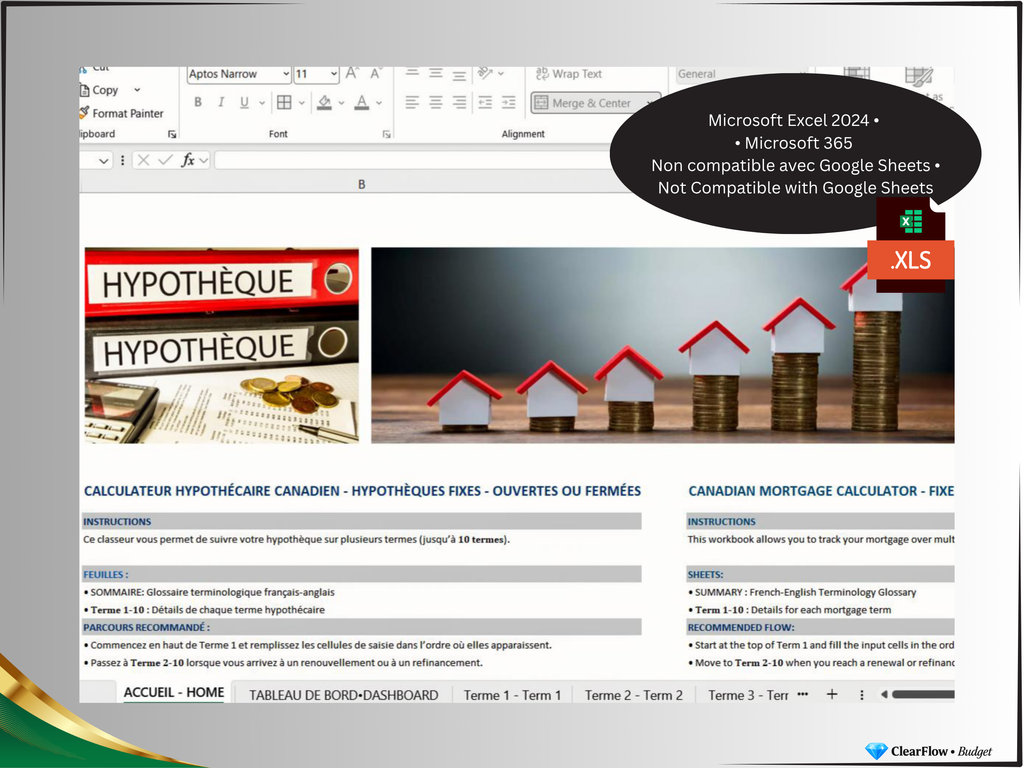Expand the Underline style dropdown arrow
The width and height of the screenshot is (1024, 768).
[262, 103]
